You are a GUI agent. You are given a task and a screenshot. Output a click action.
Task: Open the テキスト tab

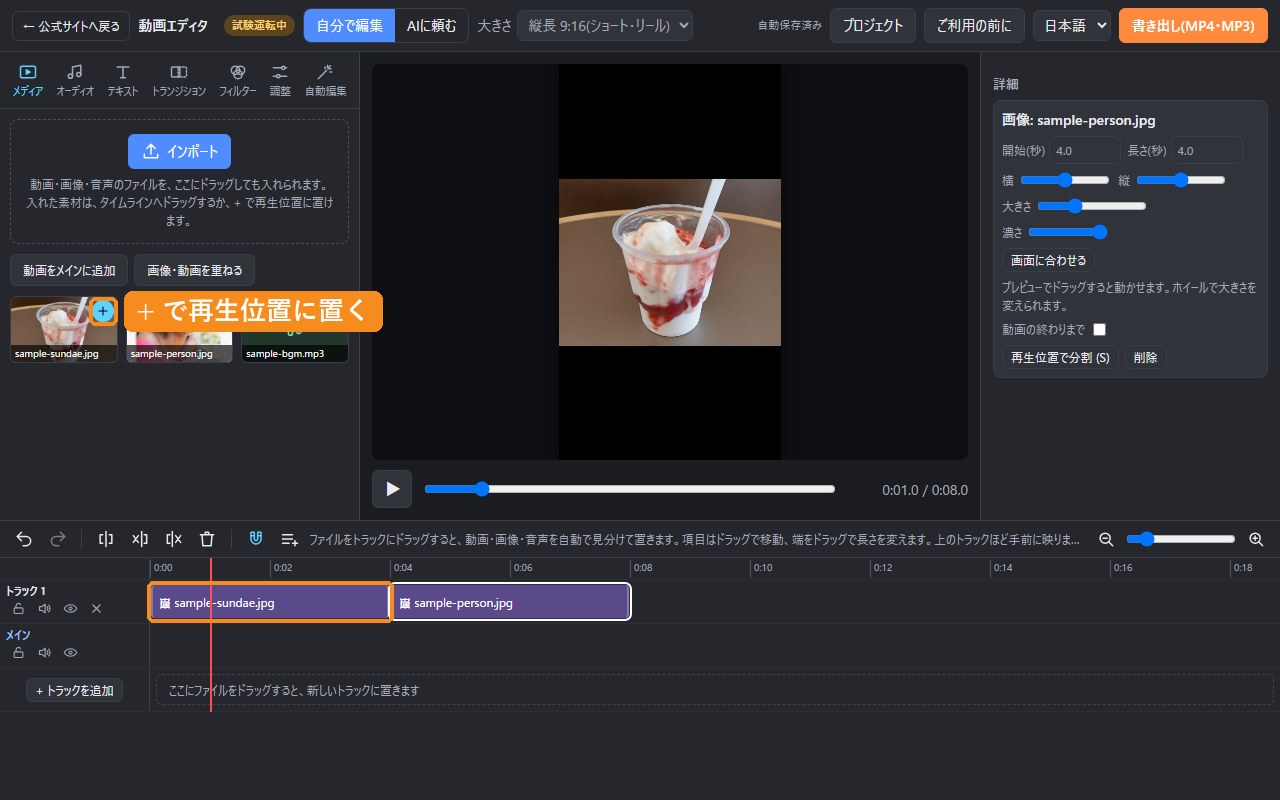[x=123, y=80]
